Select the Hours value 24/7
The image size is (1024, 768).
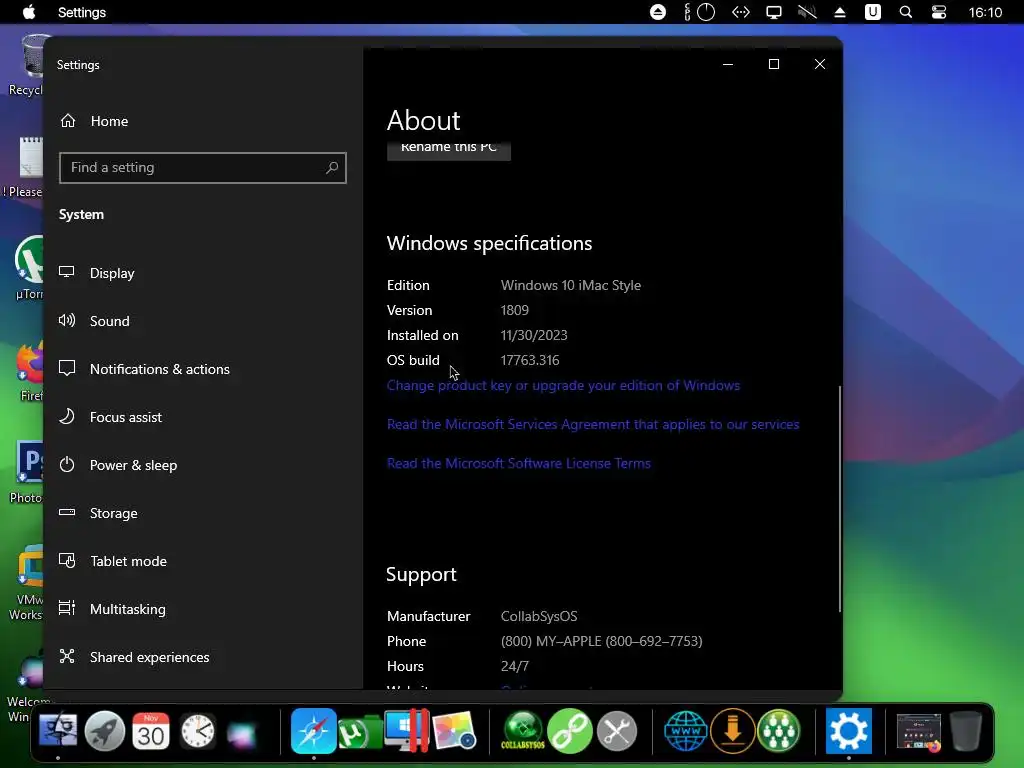pyautogui.click(x=515, y=666)
